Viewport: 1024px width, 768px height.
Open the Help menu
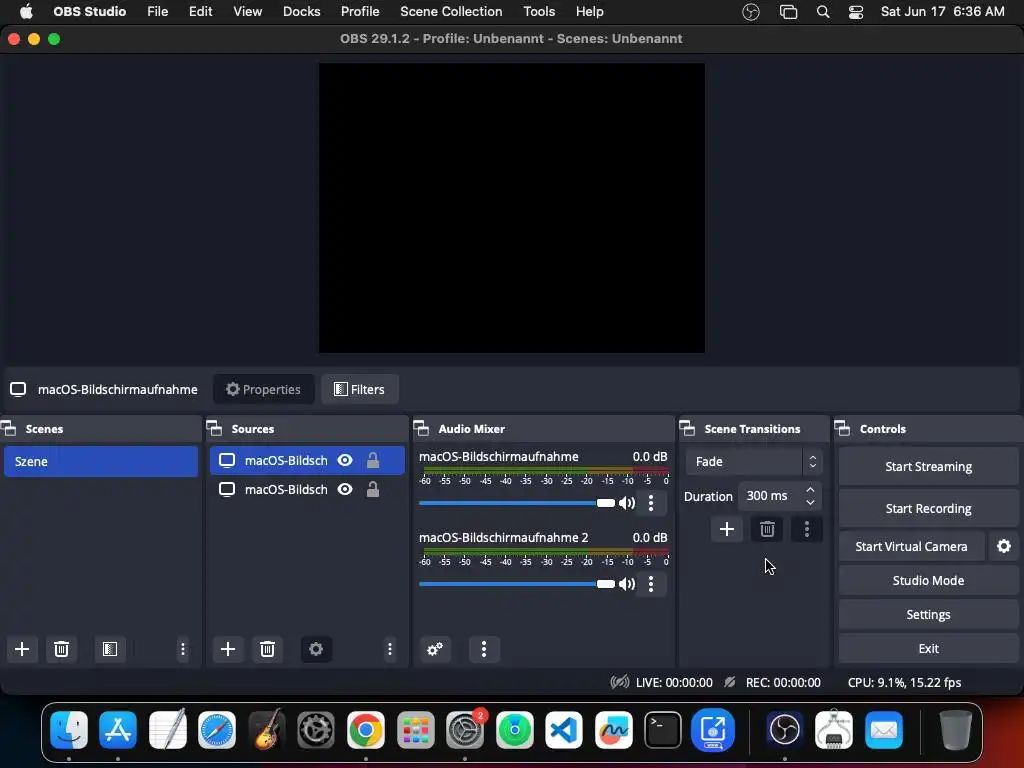coord(590,12)
